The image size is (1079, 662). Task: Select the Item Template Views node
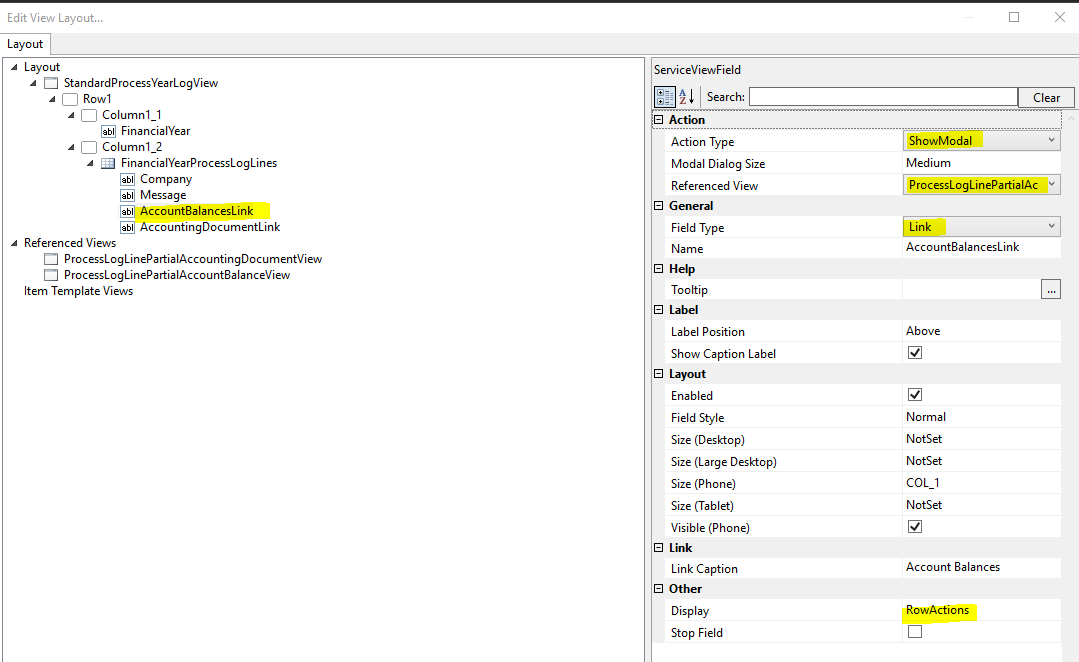[x=78, y=291]
